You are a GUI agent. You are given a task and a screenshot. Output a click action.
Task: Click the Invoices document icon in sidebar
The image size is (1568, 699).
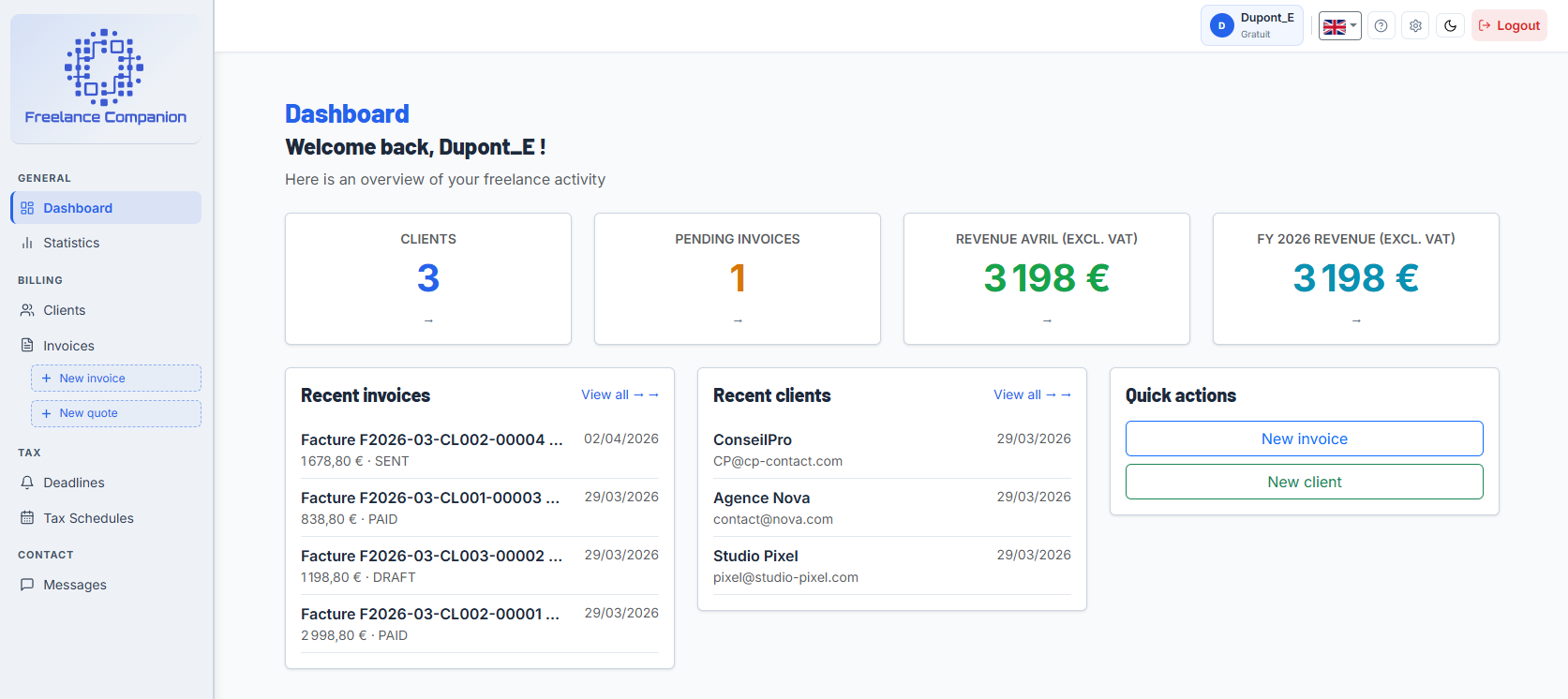[x=27, y=345]
